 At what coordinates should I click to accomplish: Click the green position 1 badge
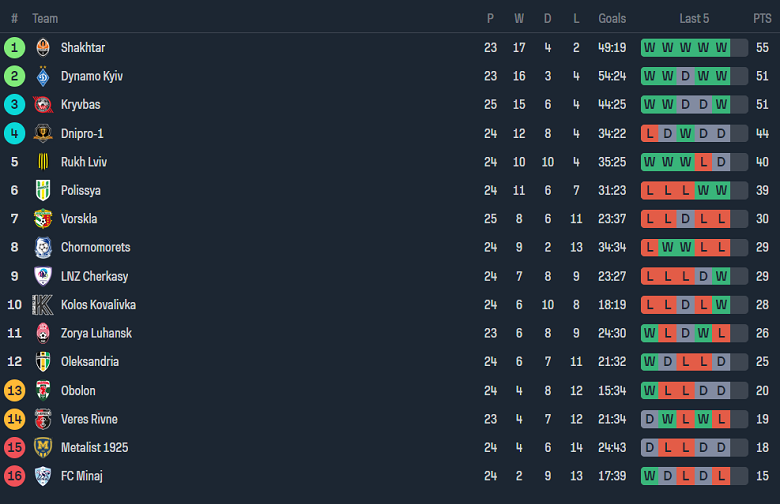coord(14,47)
